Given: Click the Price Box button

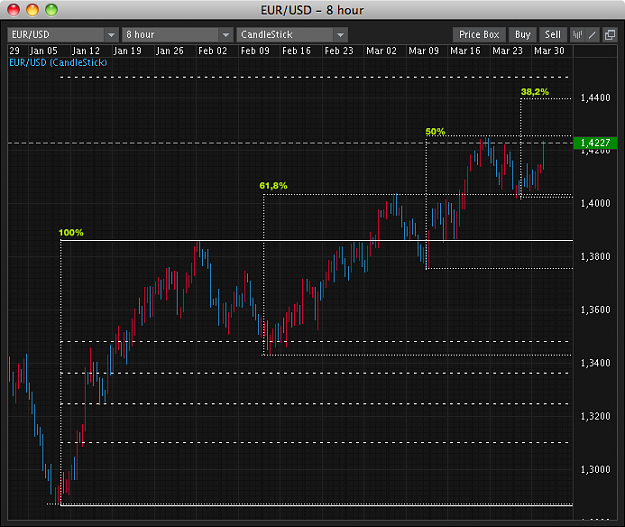Looking at the screenshot, I should point(479,35).
